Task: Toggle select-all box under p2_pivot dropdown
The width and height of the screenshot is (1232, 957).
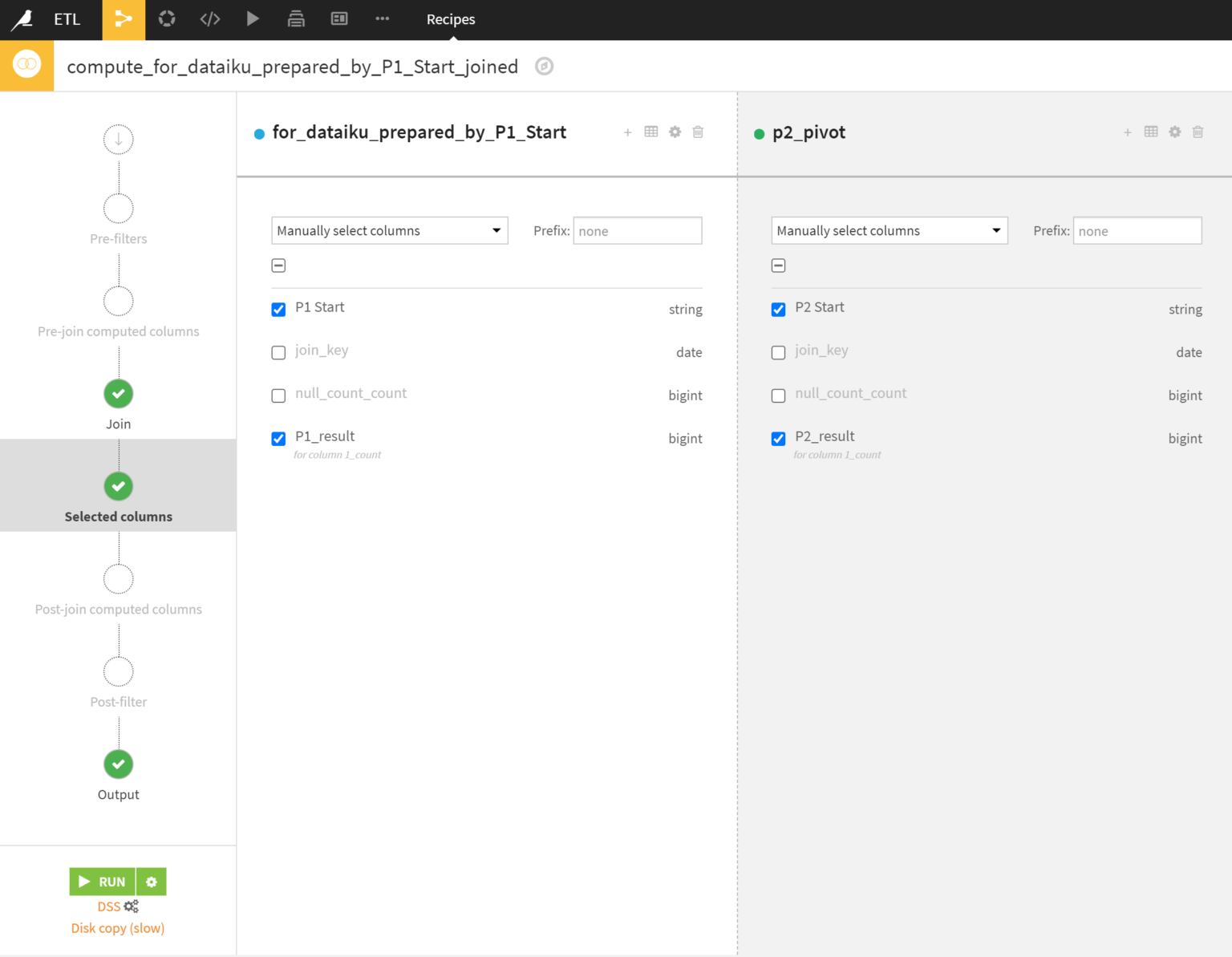Action: coord(778,266)
